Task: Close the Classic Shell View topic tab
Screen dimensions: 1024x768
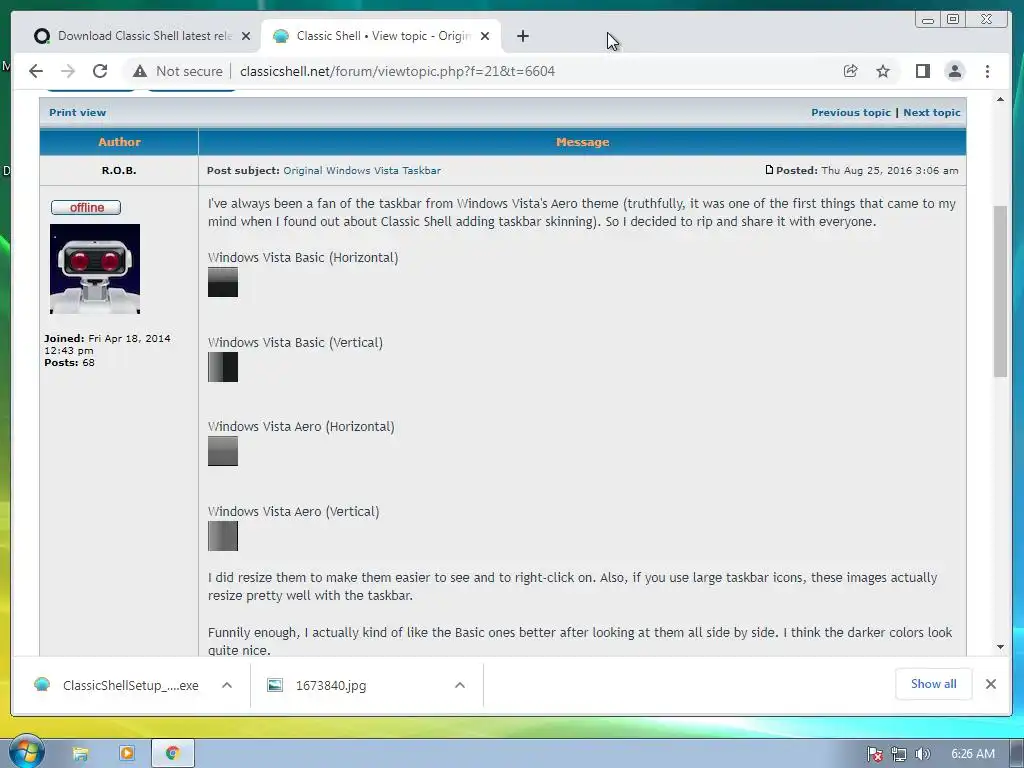Action: pyautogui.click(x=485, y=37)
